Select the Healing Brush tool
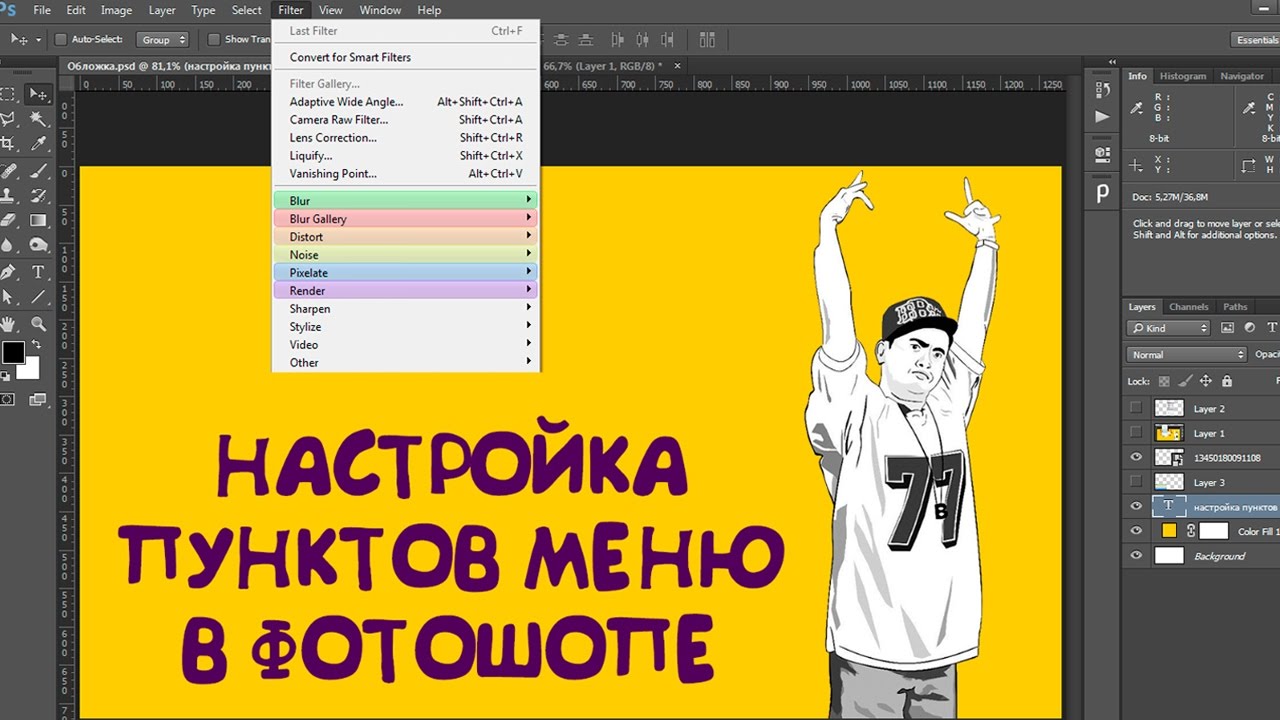 click(x=8, y=170)
